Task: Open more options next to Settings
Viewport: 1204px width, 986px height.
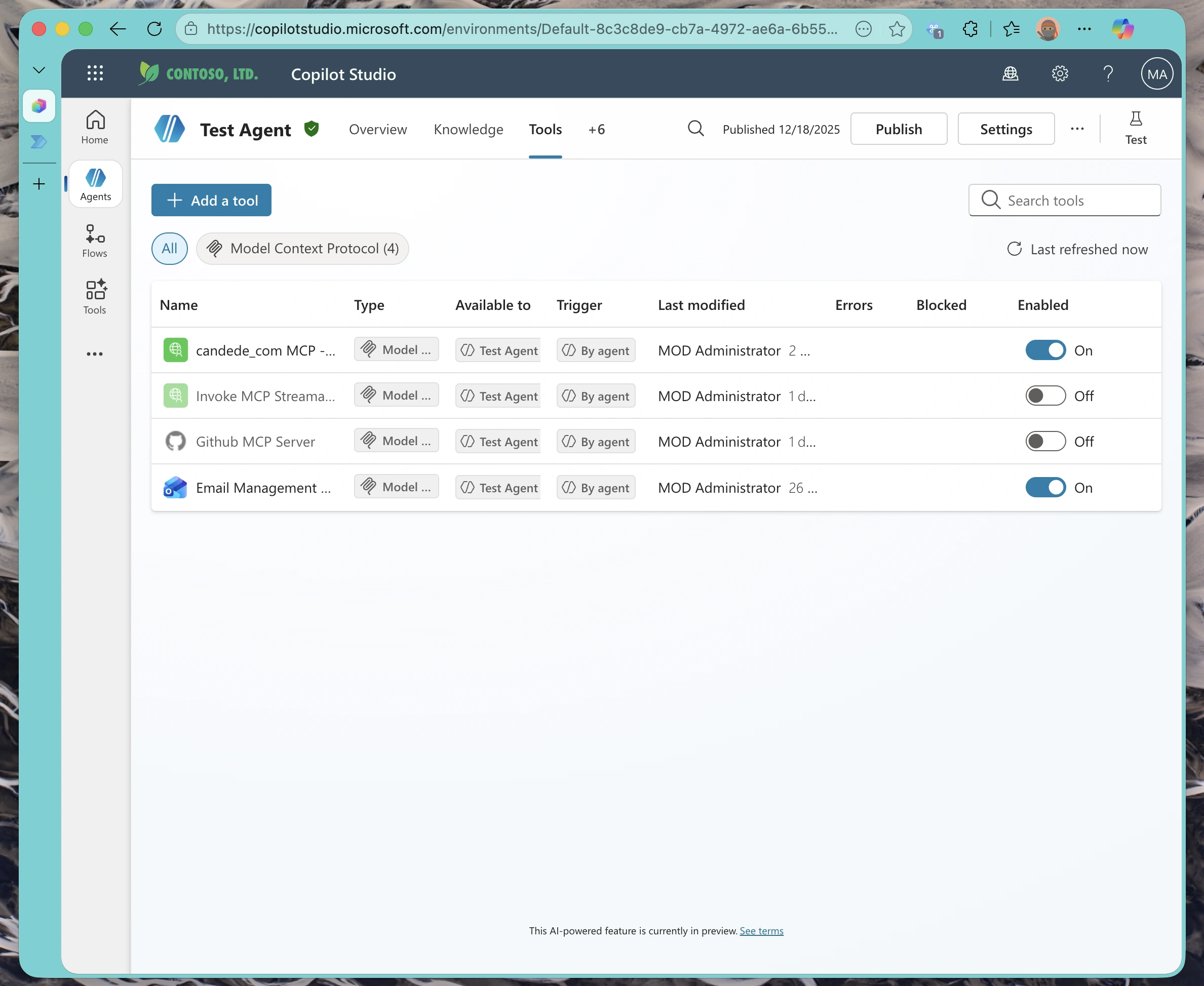Action: 1077,129
